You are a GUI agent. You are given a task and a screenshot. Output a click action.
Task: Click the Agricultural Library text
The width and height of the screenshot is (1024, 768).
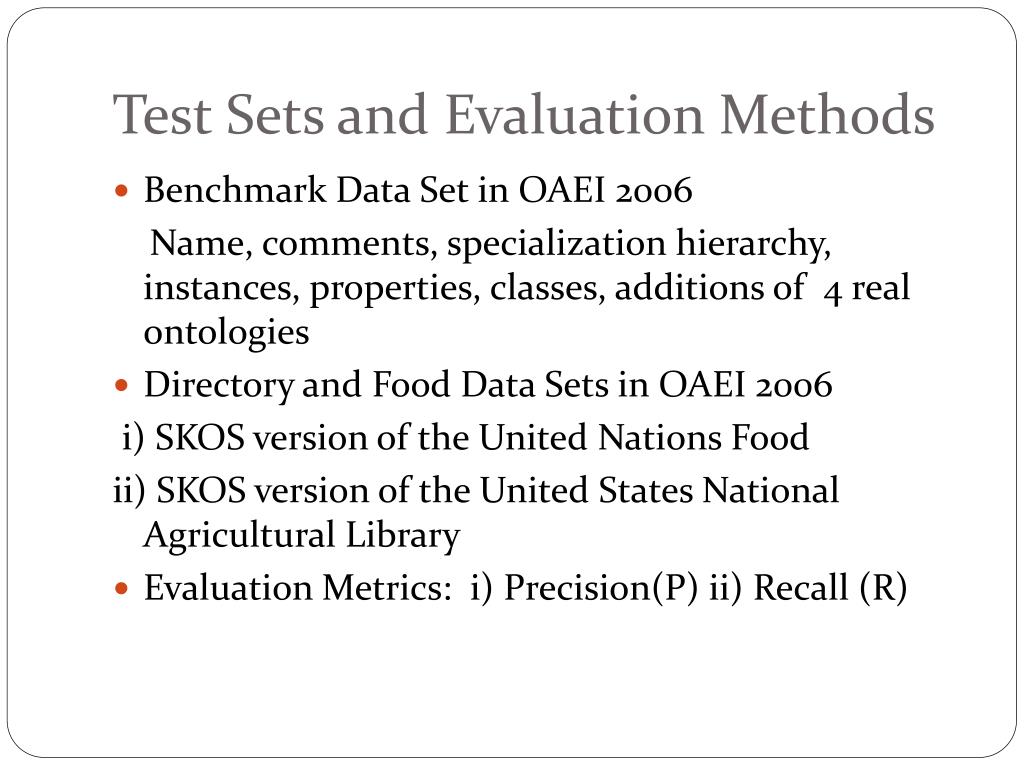302,536
